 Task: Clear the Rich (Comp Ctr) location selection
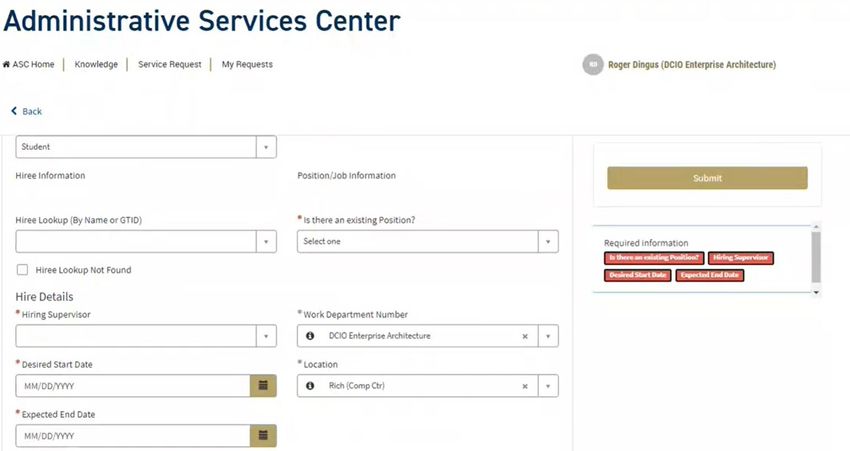[525, 386]
